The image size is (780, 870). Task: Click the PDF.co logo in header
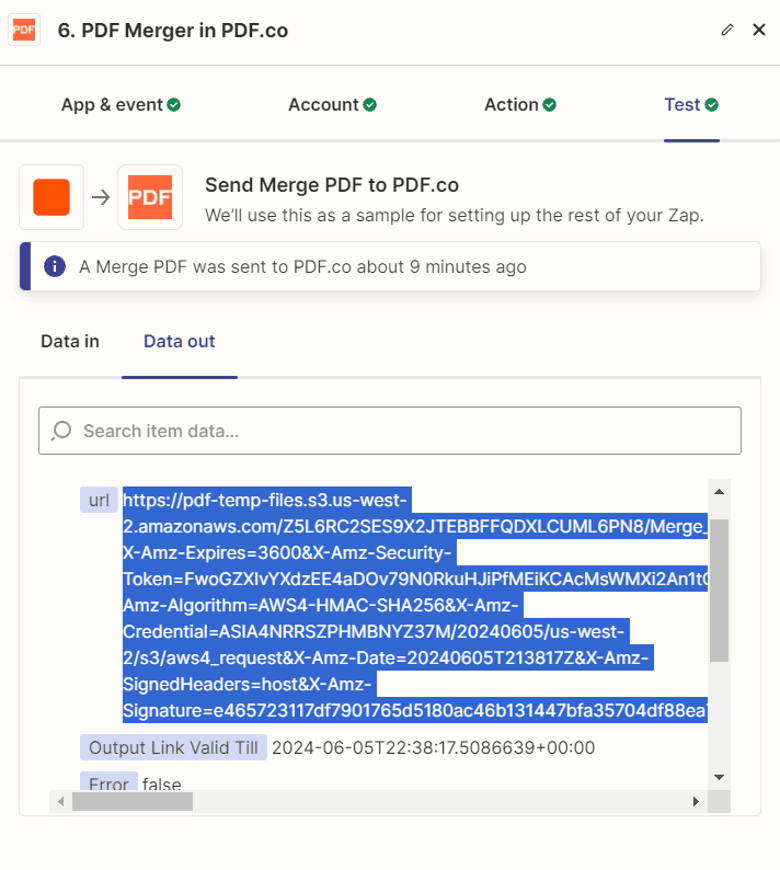pyautogui.click(x=23, y=30)
